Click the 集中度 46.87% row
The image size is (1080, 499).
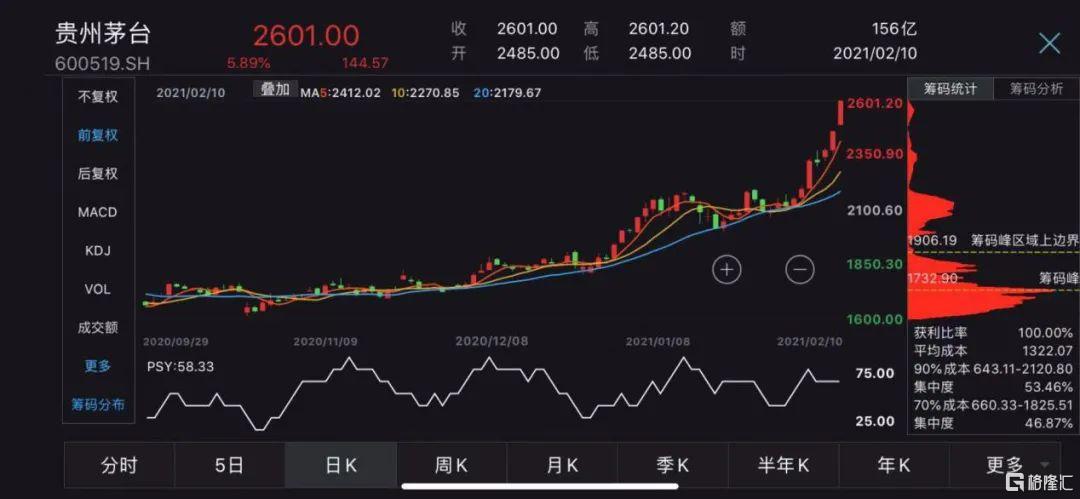(x=993, y=423)
